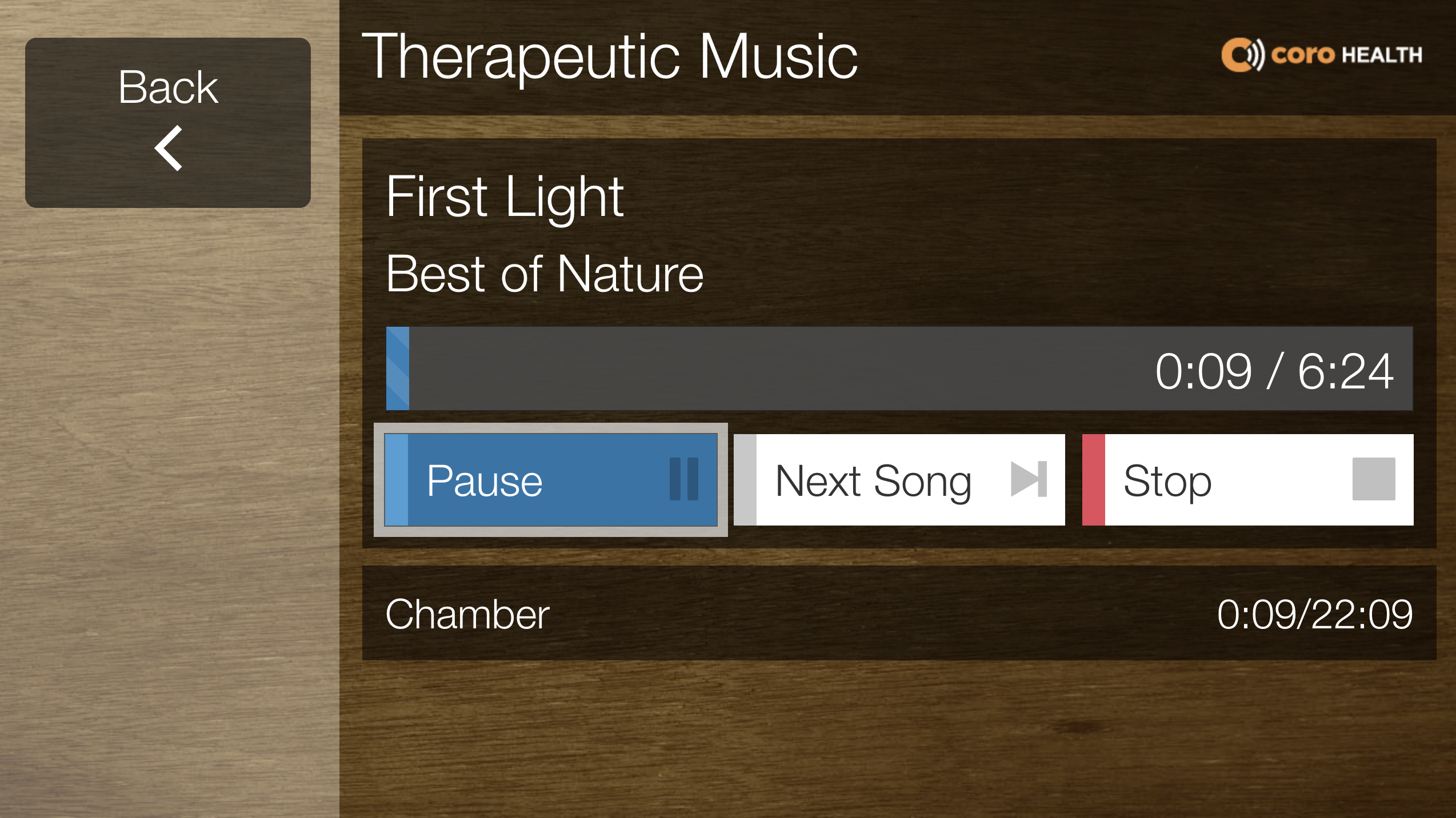Click the gray stop square icon
The width and height of the screenshot is (1456, 818).
click(1374, 479)
